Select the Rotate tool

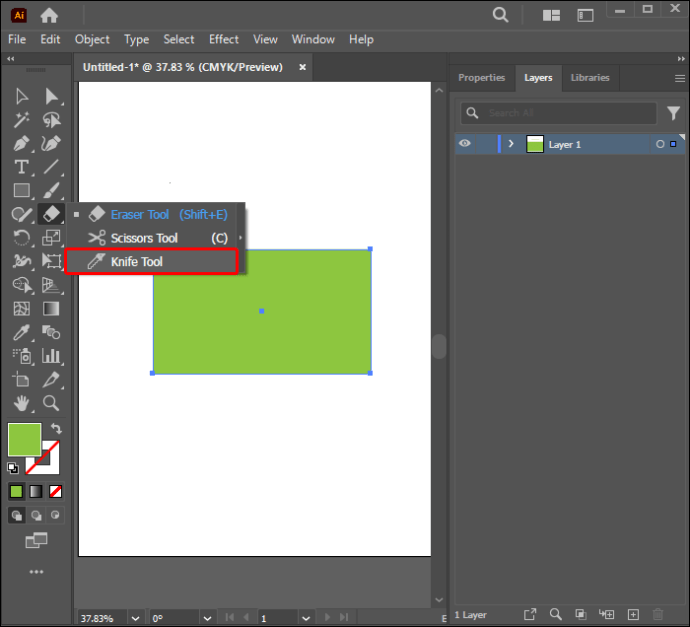[22, 238]
